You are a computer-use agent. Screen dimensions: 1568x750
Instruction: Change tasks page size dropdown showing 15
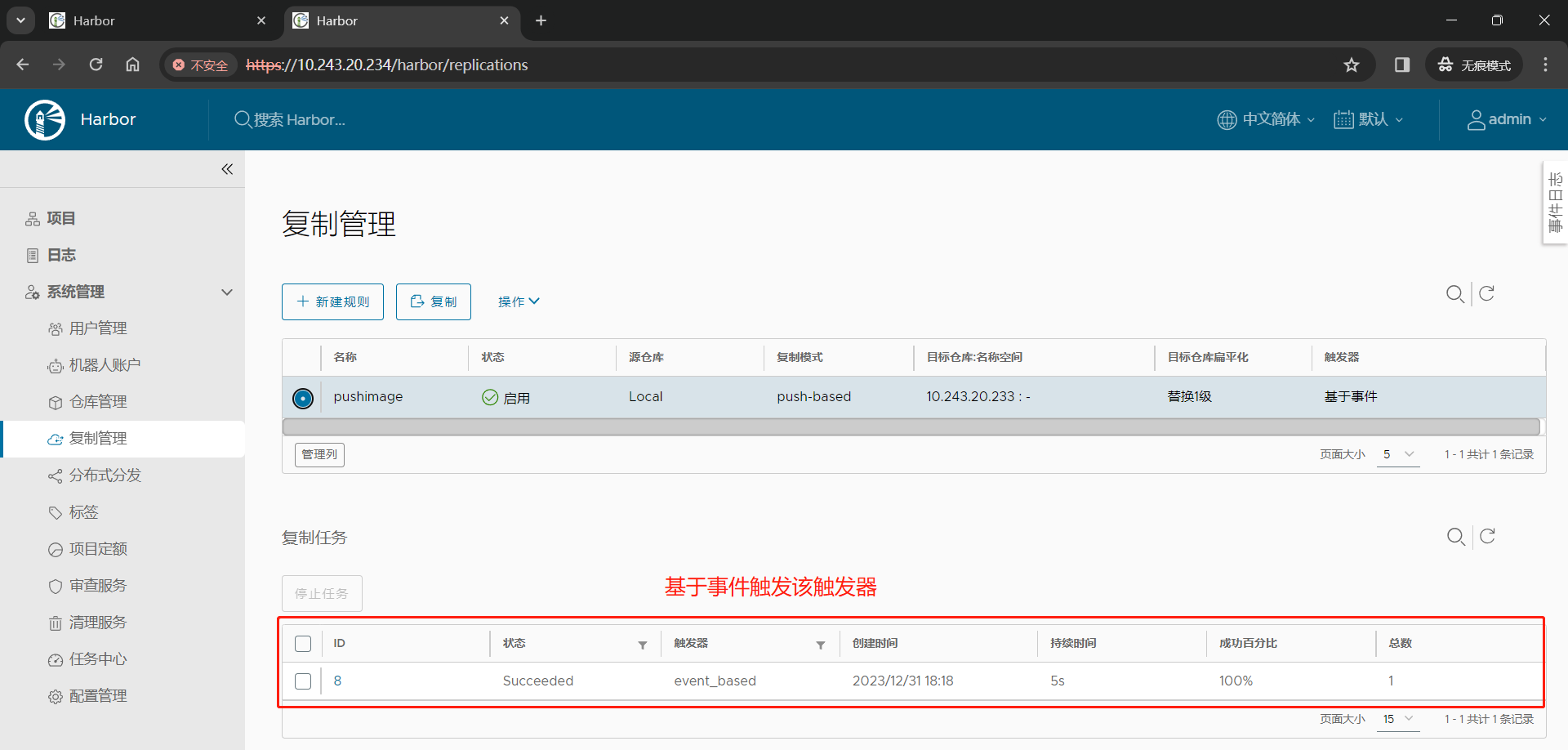click(x=1398, y=719)
